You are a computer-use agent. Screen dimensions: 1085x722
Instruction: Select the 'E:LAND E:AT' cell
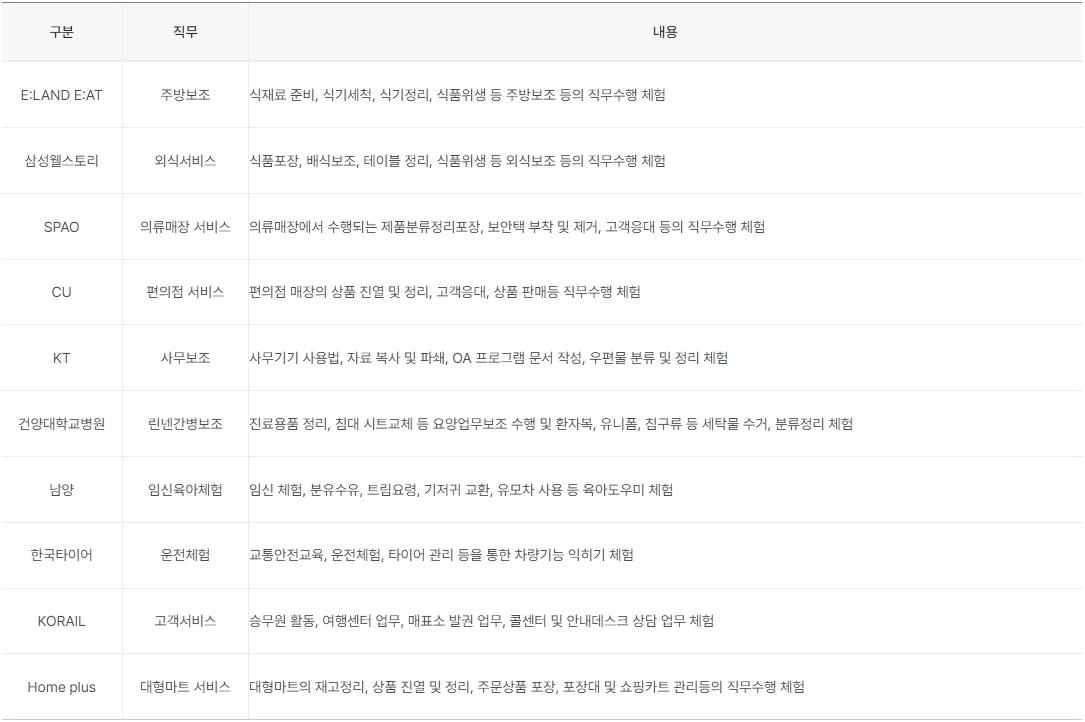[x=62, y=95]
